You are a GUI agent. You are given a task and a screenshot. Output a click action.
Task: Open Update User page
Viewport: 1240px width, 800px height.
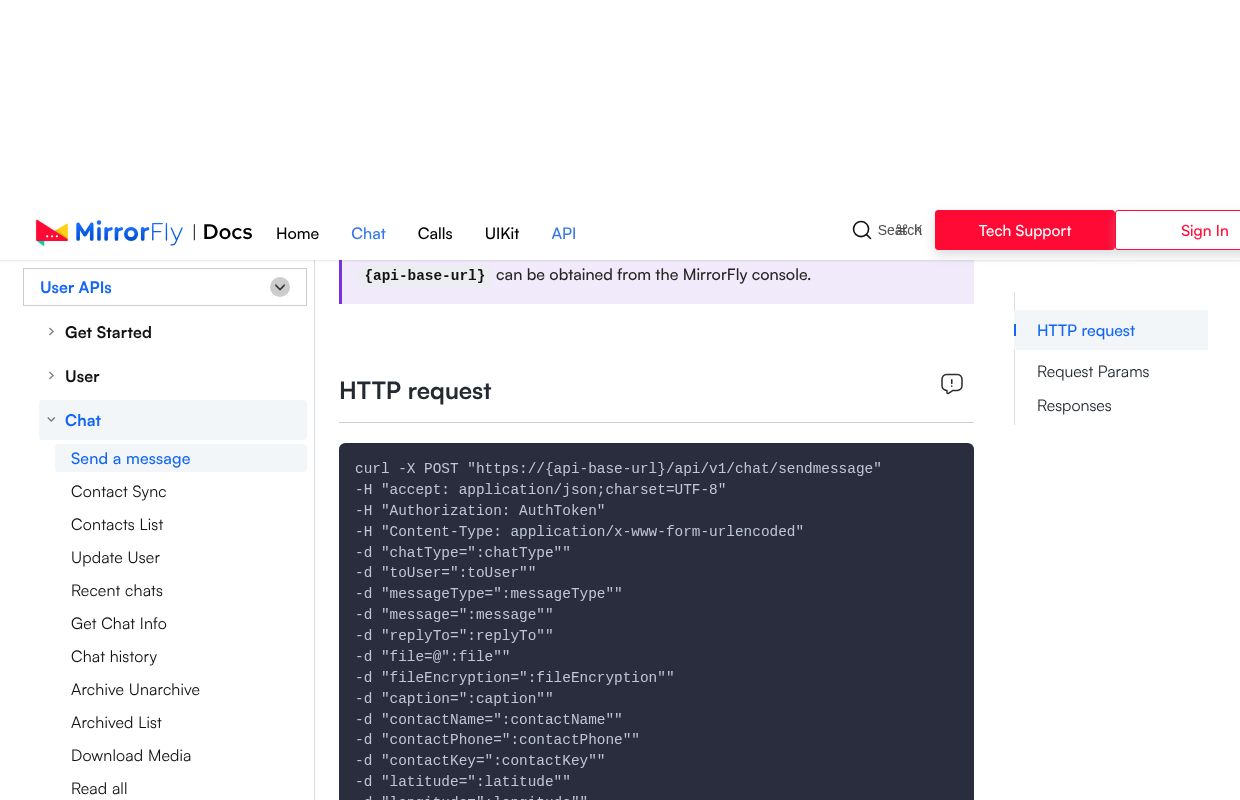point(115,557)
